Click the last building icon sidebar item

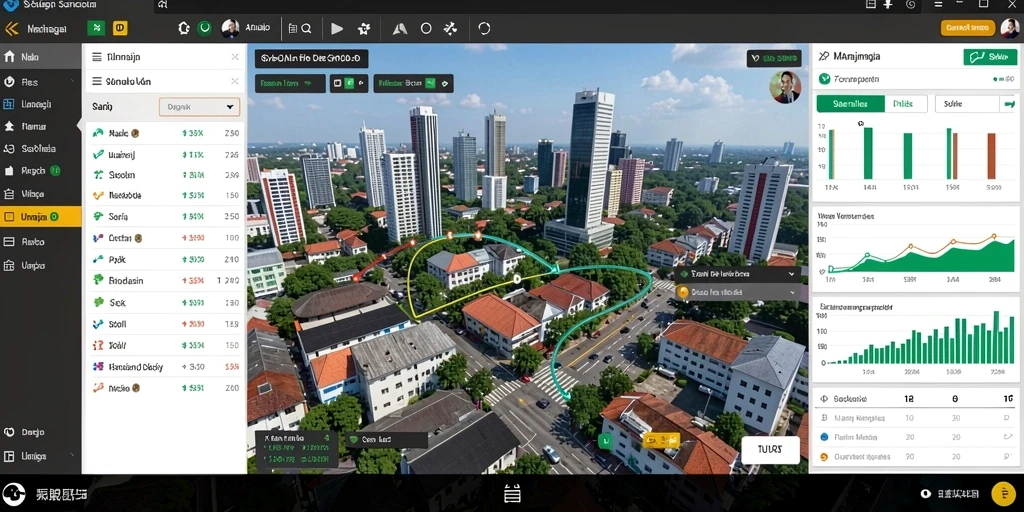click(x=40, y=266)
